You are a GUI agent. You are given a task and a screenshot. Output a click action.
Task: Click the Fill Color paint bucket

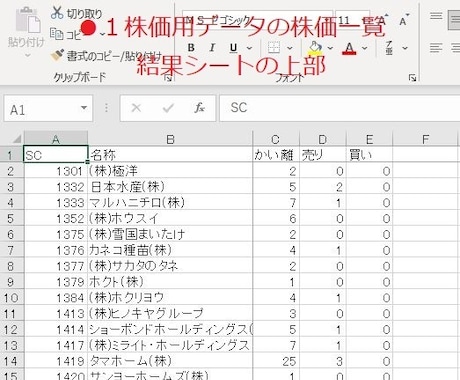(315, 48)
